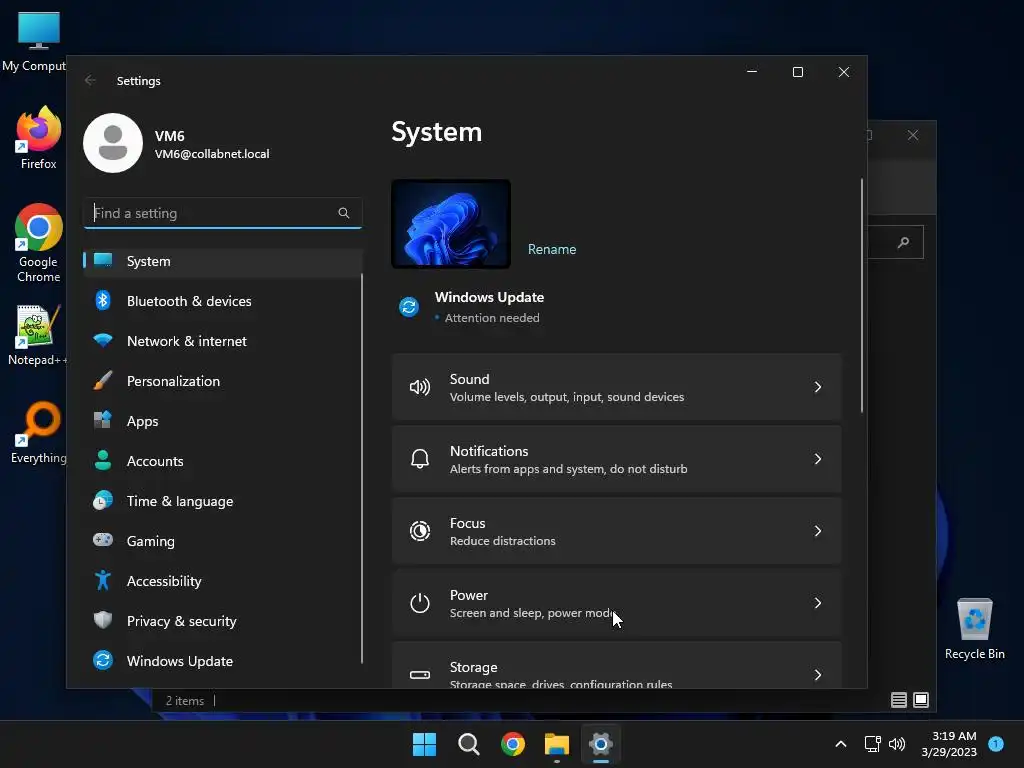Click the Rename link
This screenshot has width=1024, height=768.
click(x=552, y=249)
